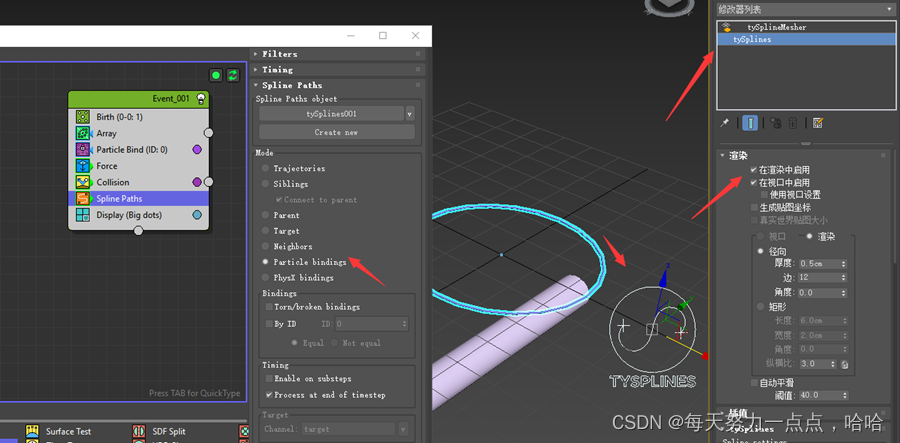Viewport: 900px width, 443px height.
Task: Click the blue color dot on Display row
Action: (x=197, y=215)
